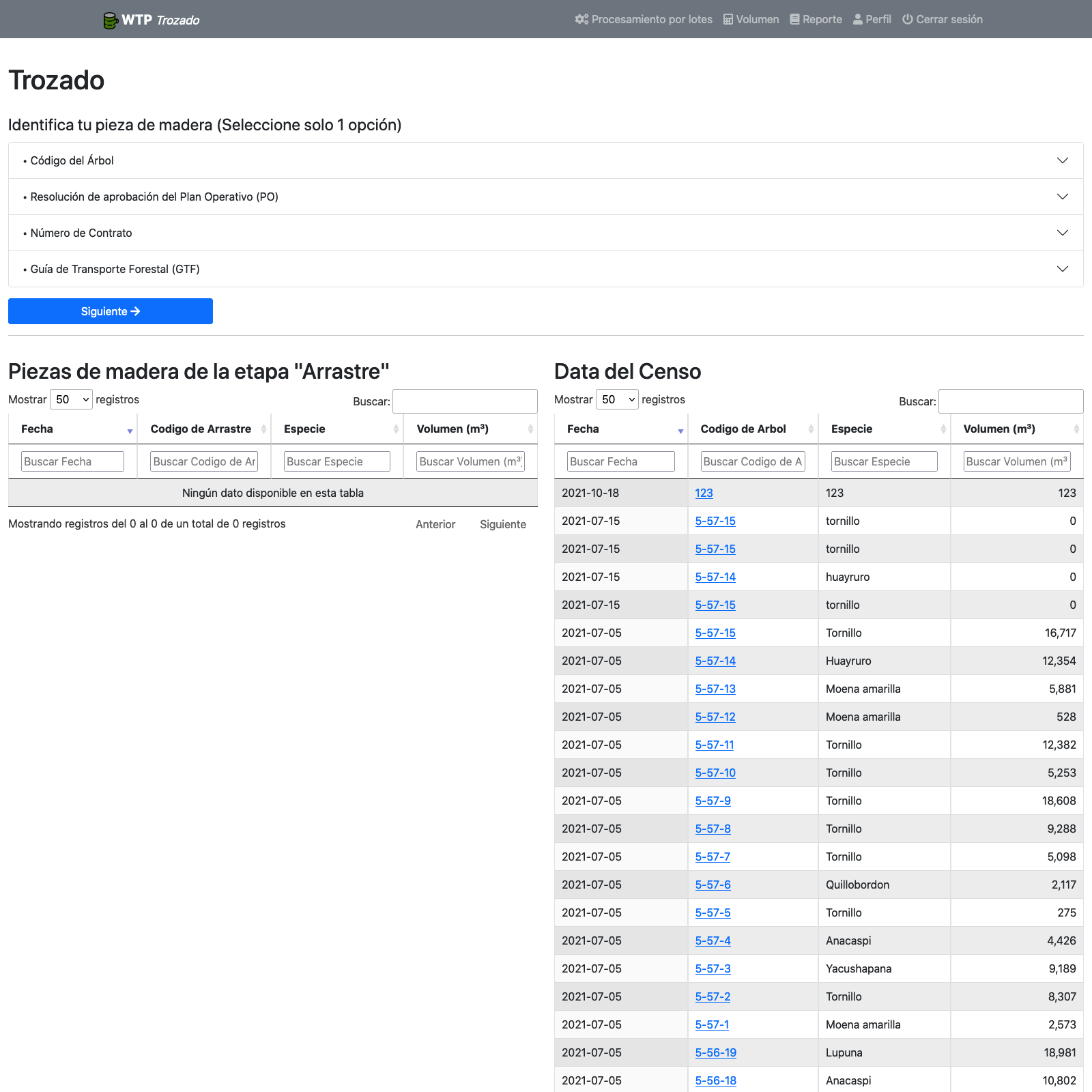Expand the Código del Árbol option
The height and width of the screenshot is (1092, 1092).
(x=546, y=160)
